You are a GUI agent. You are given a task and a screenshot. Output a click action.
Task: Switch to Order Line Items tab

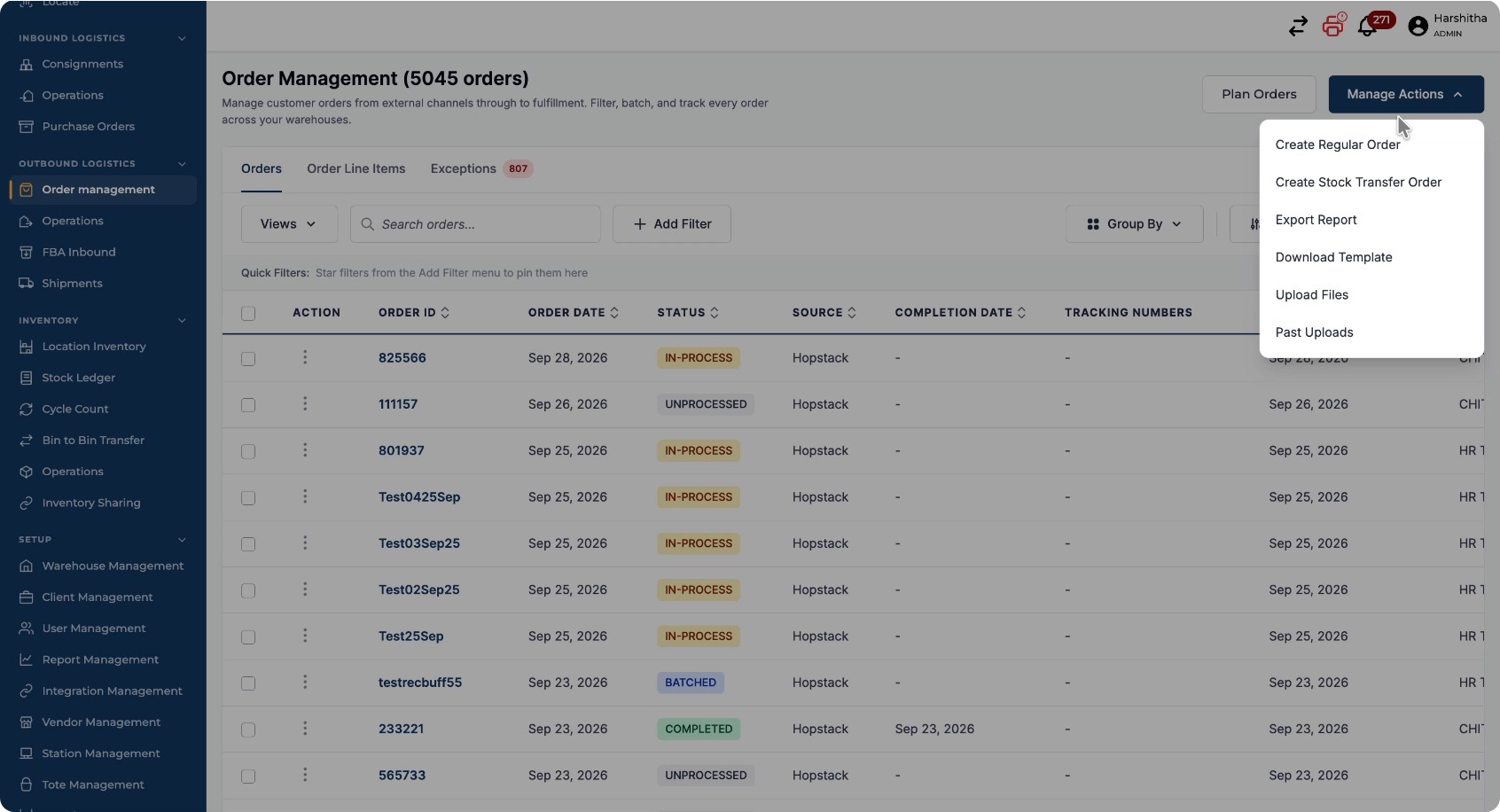[x=355, y=168]
